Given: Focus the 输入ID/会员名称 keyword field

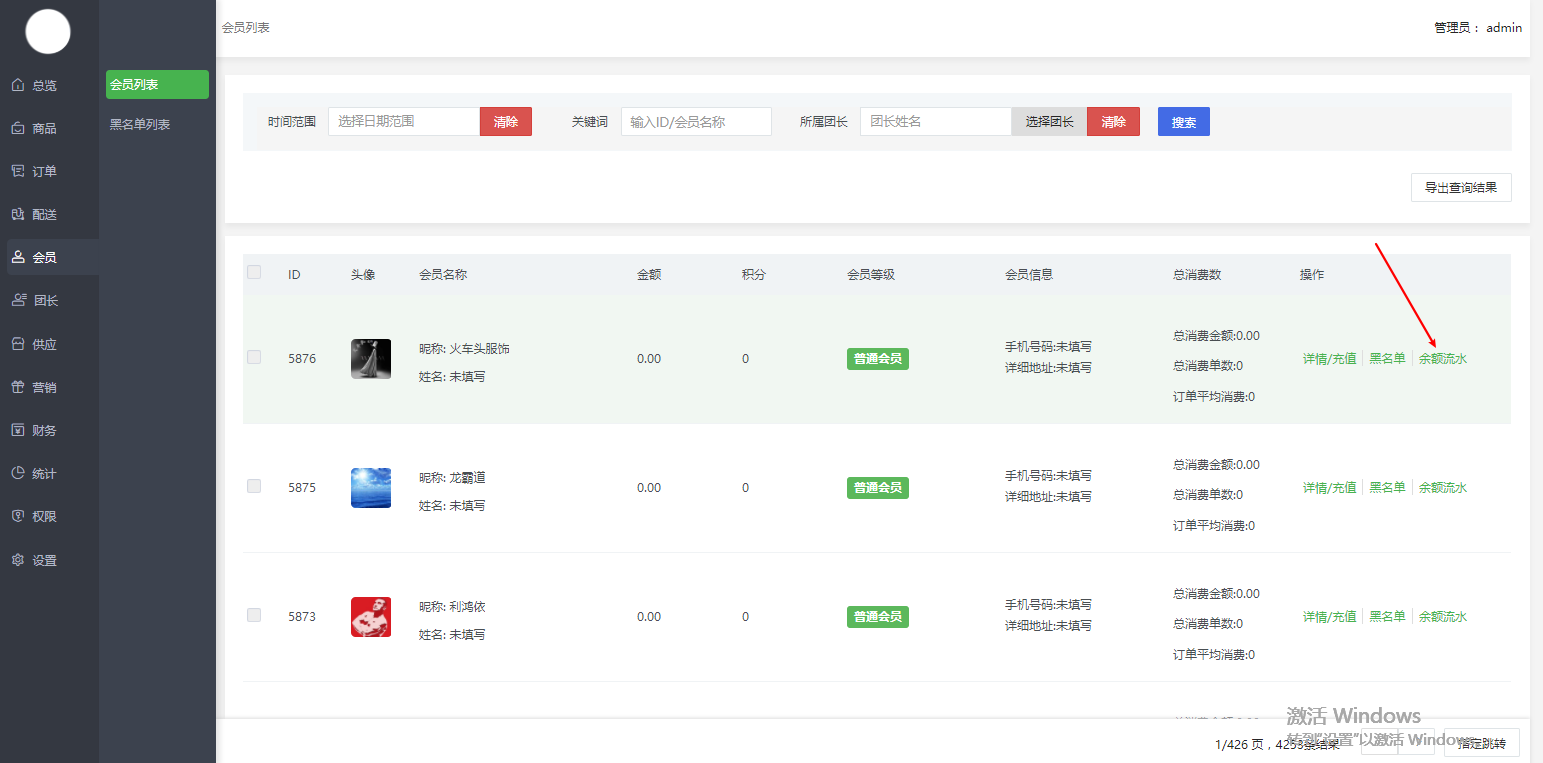Looking at the screenshot, I should click(x=696, y=121).
